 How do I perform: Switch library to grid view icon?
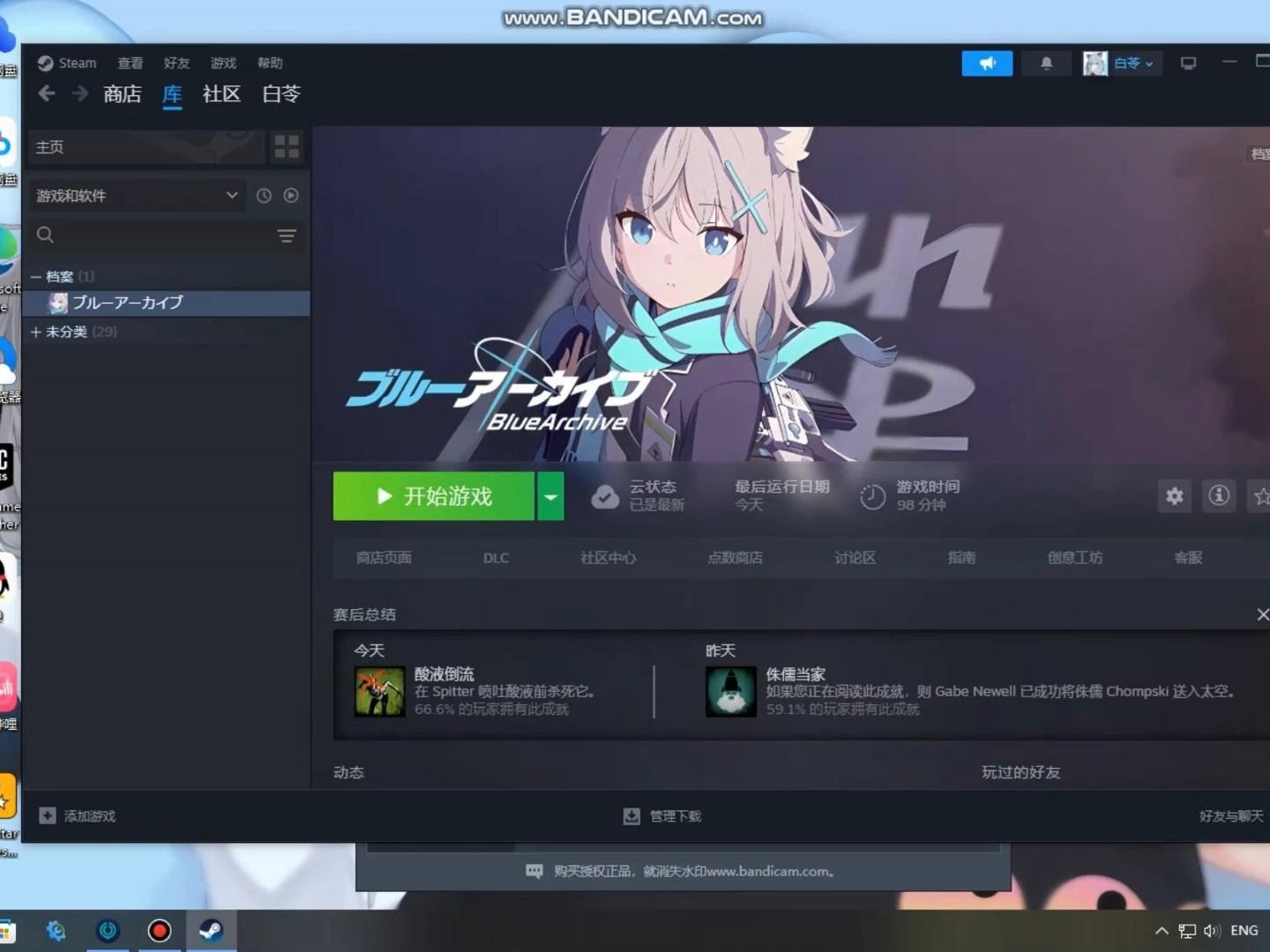(287, 146)
